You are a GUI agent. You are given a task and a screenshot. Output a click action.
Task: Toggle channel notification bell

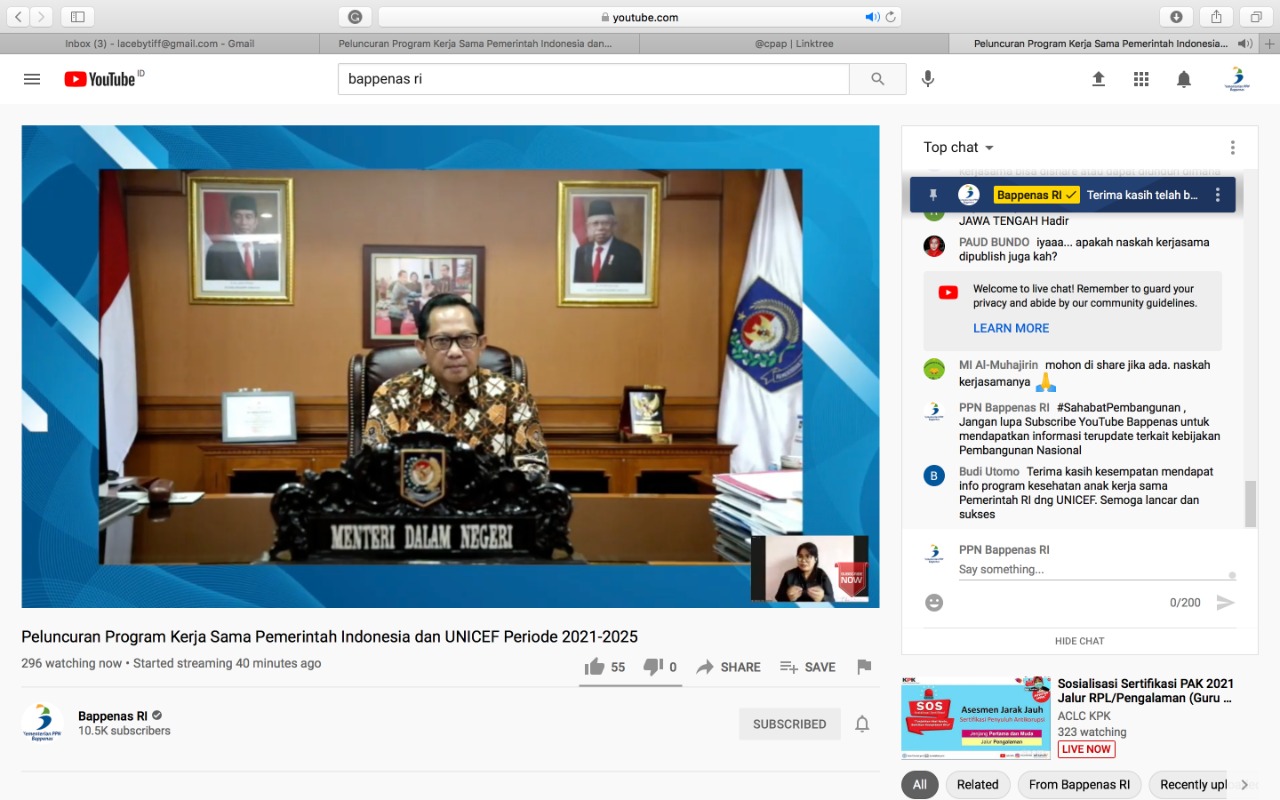[862, 724]
